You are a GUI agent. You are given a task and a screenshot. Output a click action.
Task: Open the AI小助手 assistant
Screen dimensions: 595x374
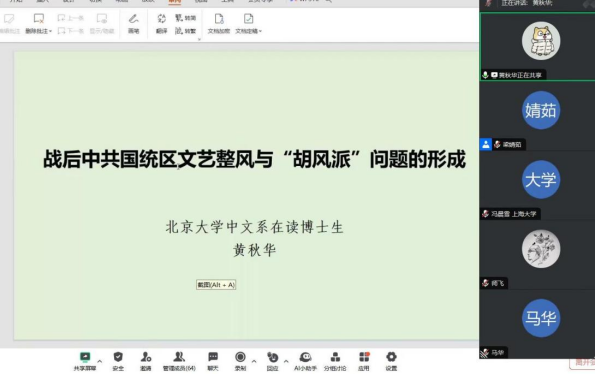click(305, 361)
